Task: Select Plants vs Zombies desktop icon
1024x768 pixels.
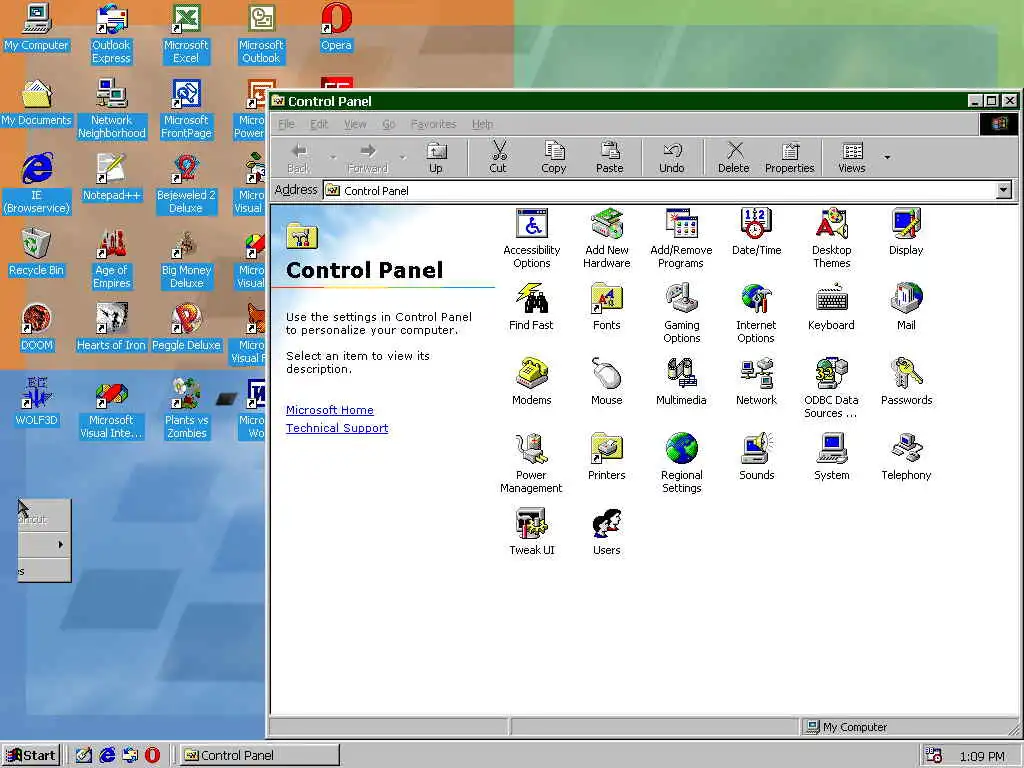Action: pos(186,408)
